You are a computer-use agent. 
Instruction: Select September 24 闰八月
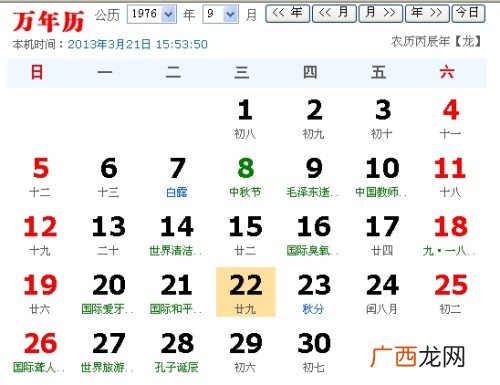382,294
